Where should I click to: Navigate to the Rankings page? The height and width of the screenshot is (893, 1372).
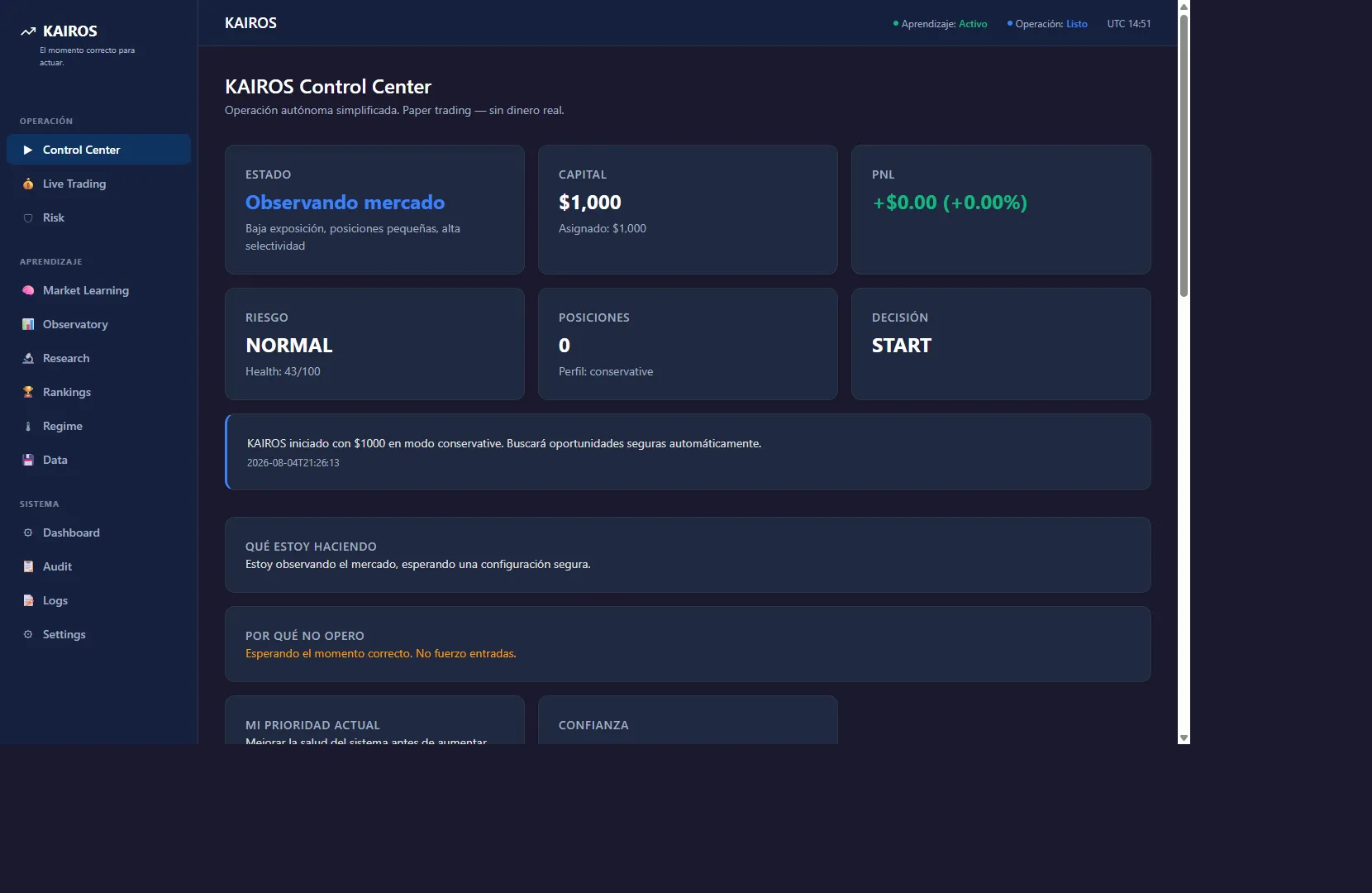click(x=98, y=392)
